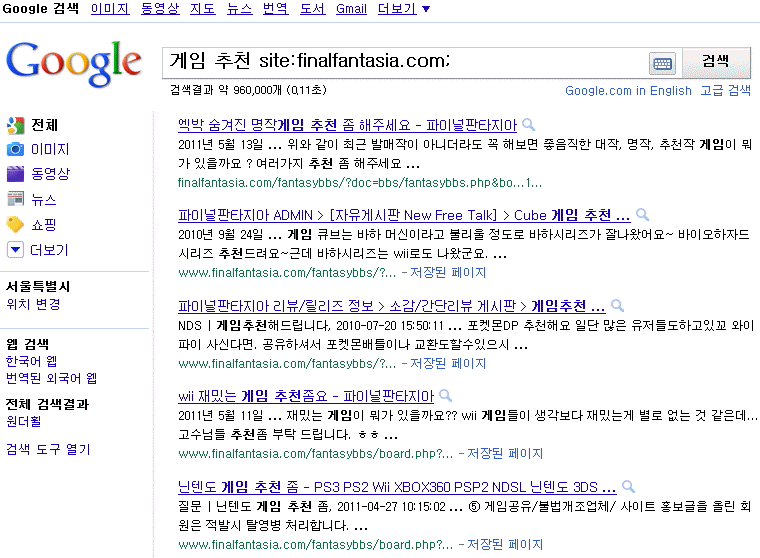This screenshot has width=760, height=558.
Task: Click the Google logo
Action: tap(74, 63)
